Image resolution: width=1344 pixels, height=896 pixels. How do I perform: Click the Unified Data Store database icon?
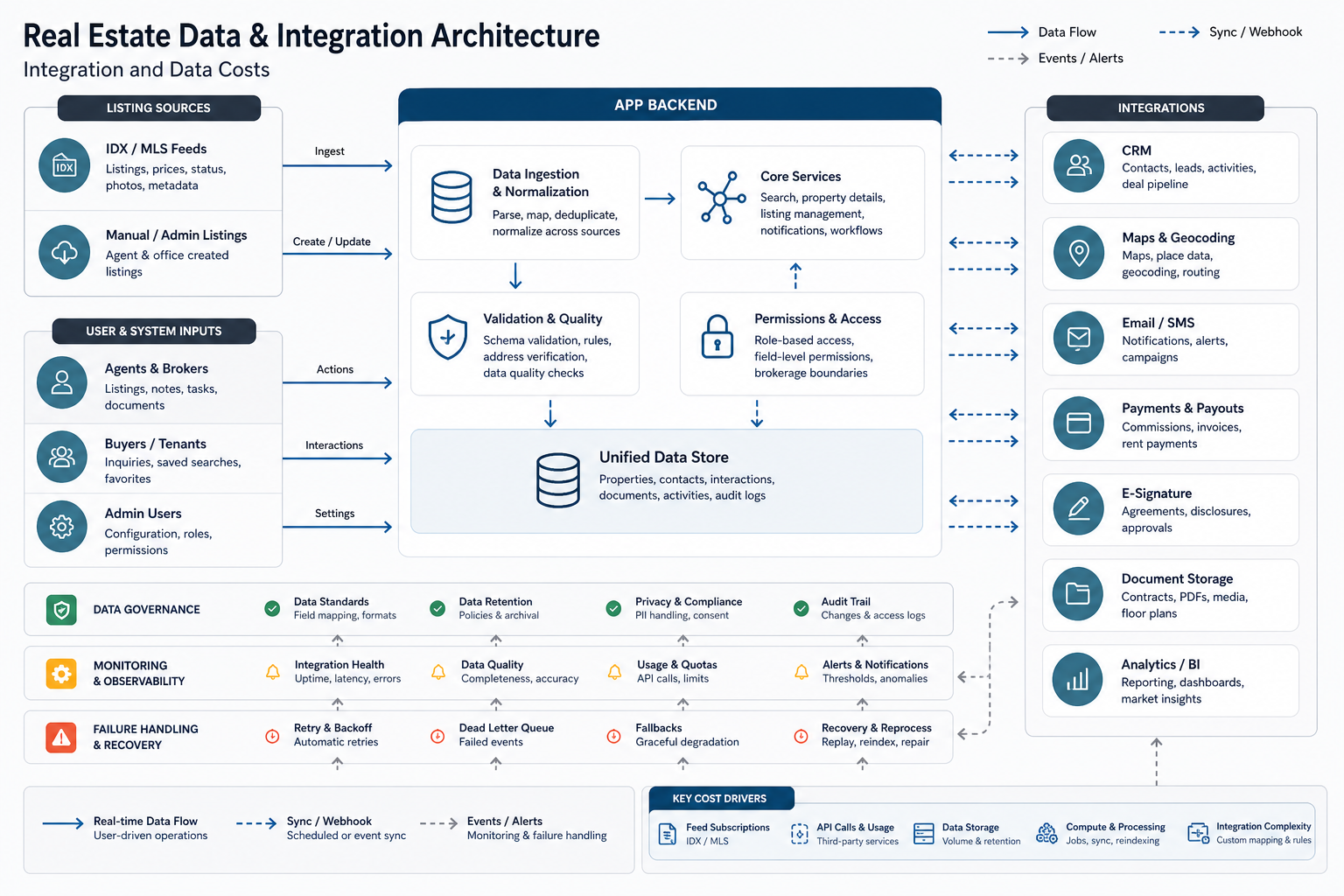(558, 480)
